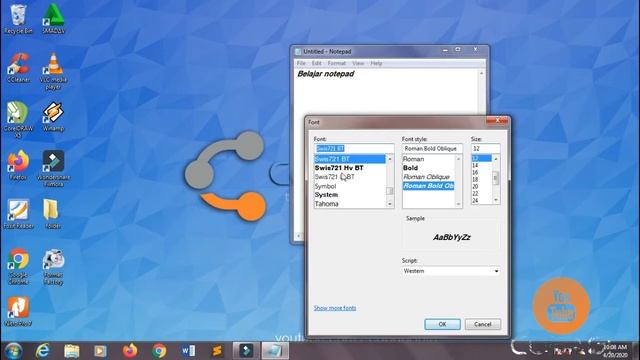Open the Notepad Format menu
640x360 pixels.
337,63
